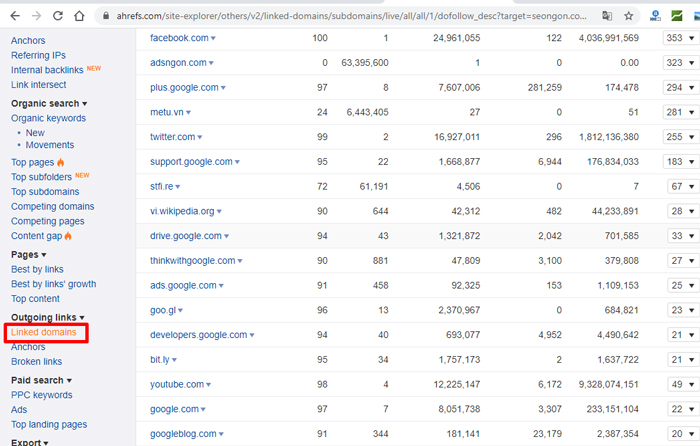Click the browser forward arrow
The image size is (700, 446).
(37, 16)
